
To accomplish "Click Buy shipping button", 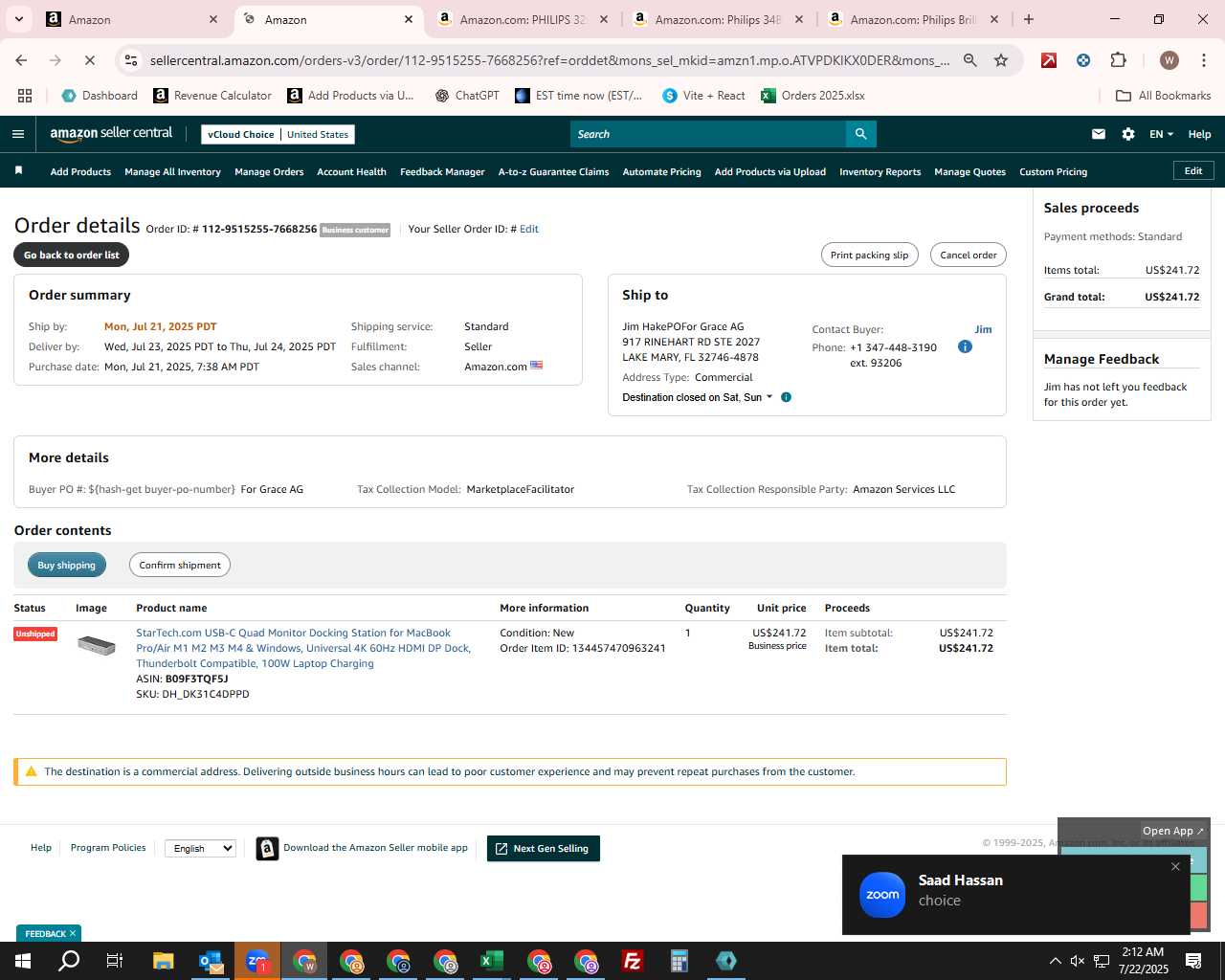I will [66, 565].
